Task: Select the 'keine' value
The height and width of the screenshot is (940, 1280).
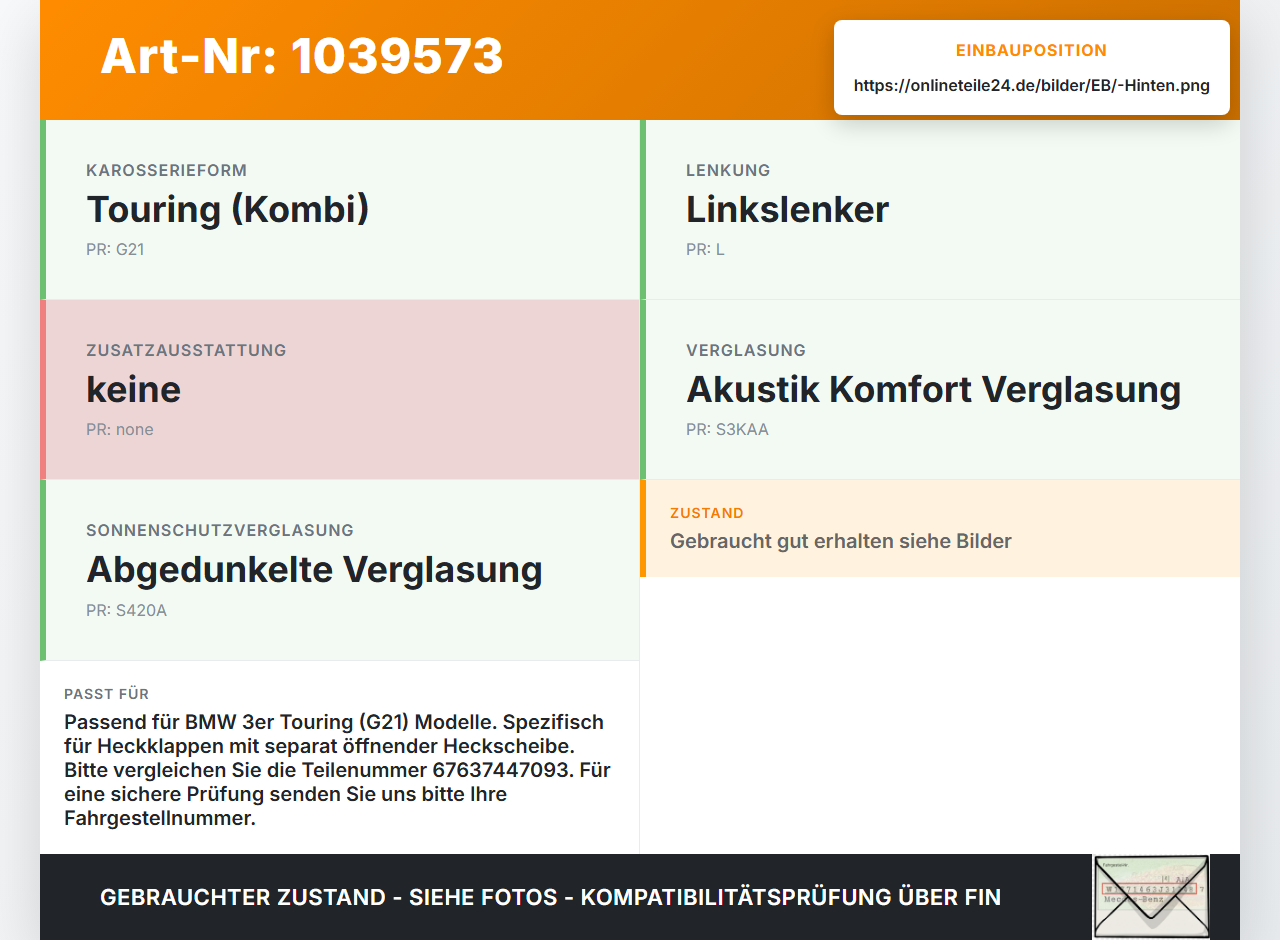Action: [x=134, y=390]
